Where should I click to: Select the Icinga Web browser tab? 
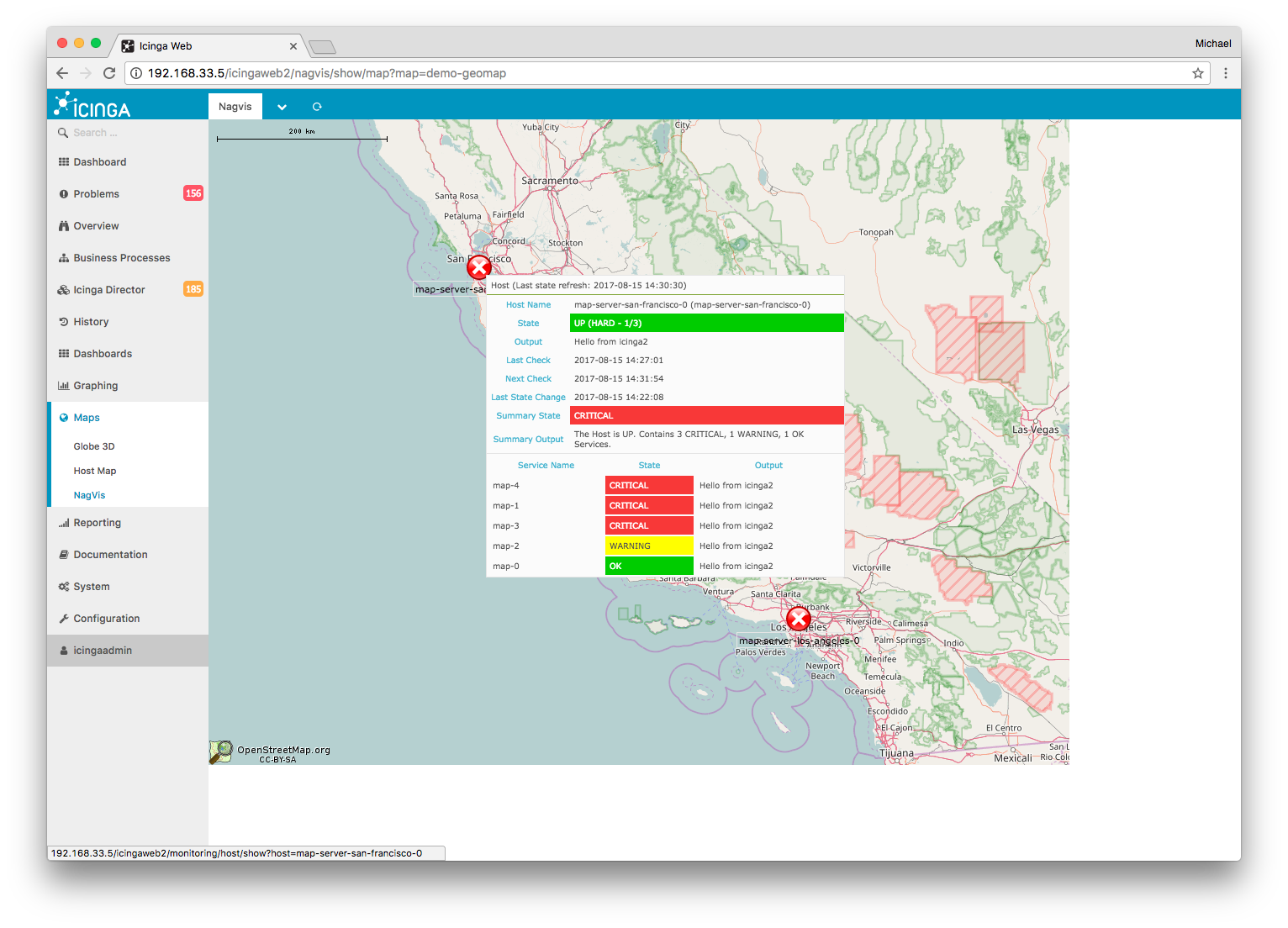pos(209,46)
